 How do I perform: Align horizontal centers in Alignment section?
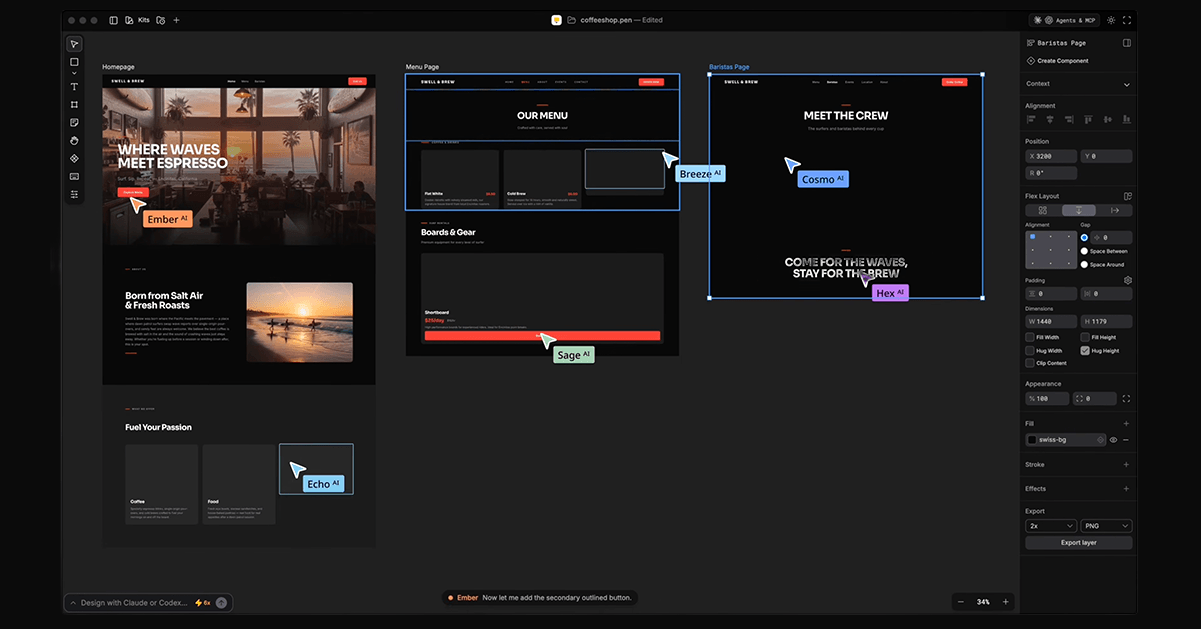[1050, 120]
